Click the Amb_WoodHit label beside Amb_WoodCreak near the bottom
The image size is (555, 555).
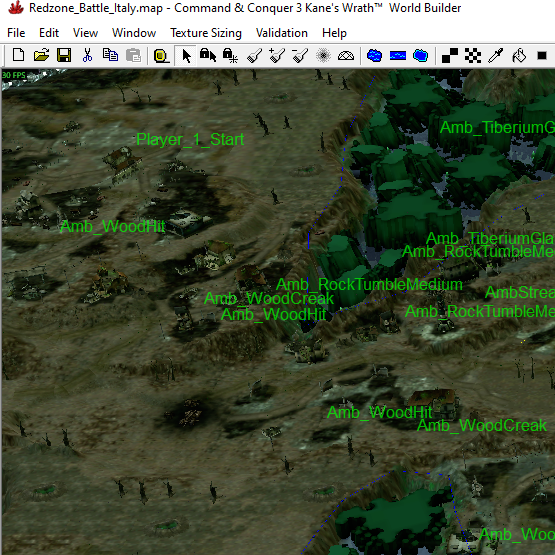(x=379, y=412)
